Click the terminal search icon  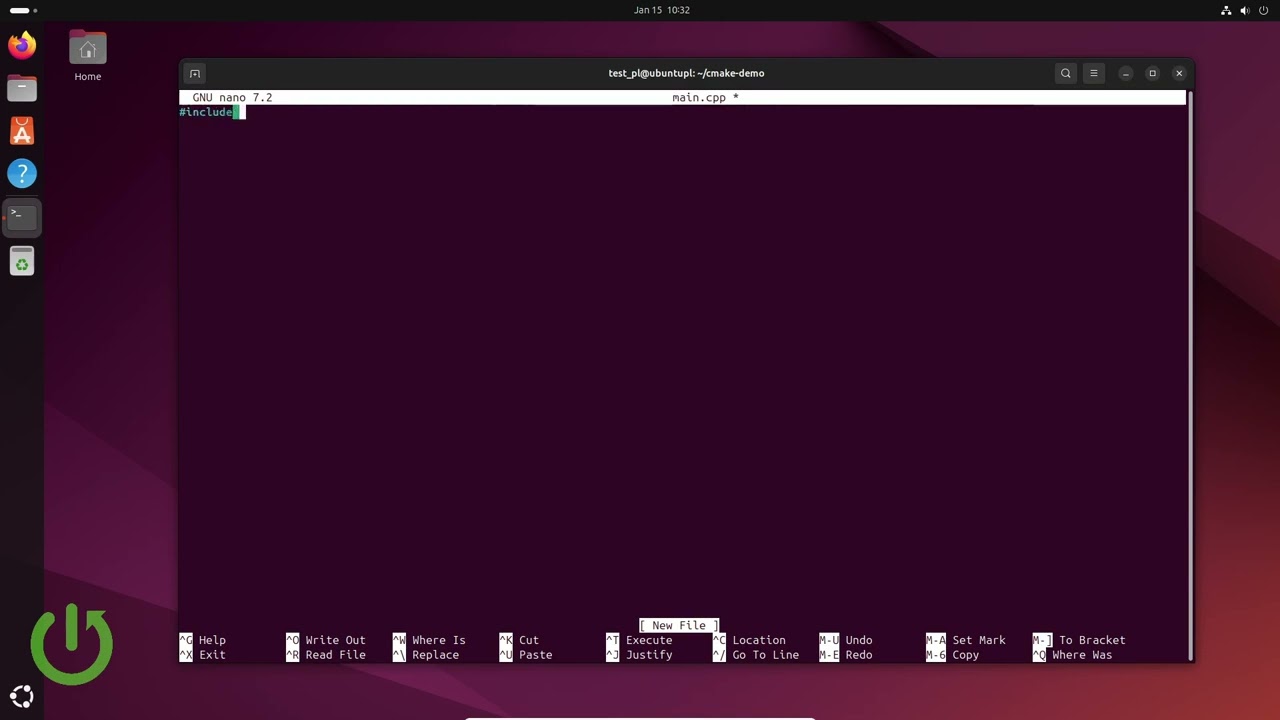(x=1065, y=73)
